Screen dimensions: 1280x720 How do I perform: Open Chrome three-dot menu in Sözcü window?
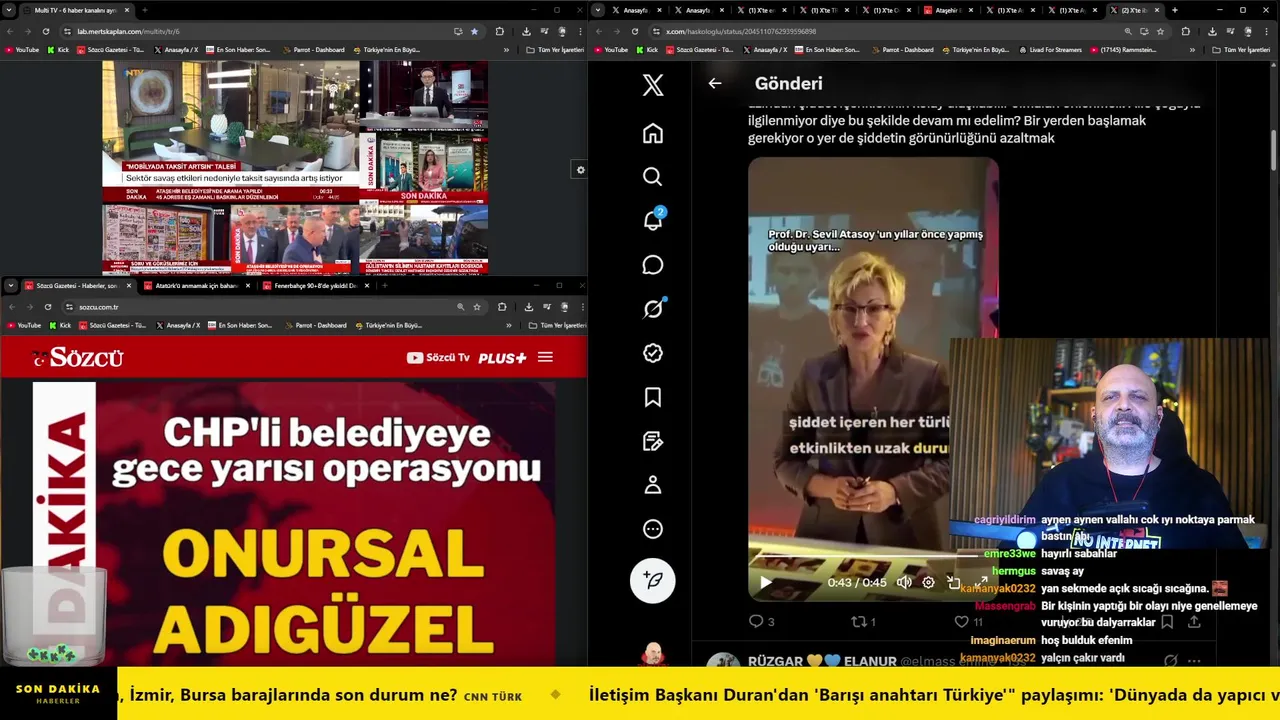(581, 307)
